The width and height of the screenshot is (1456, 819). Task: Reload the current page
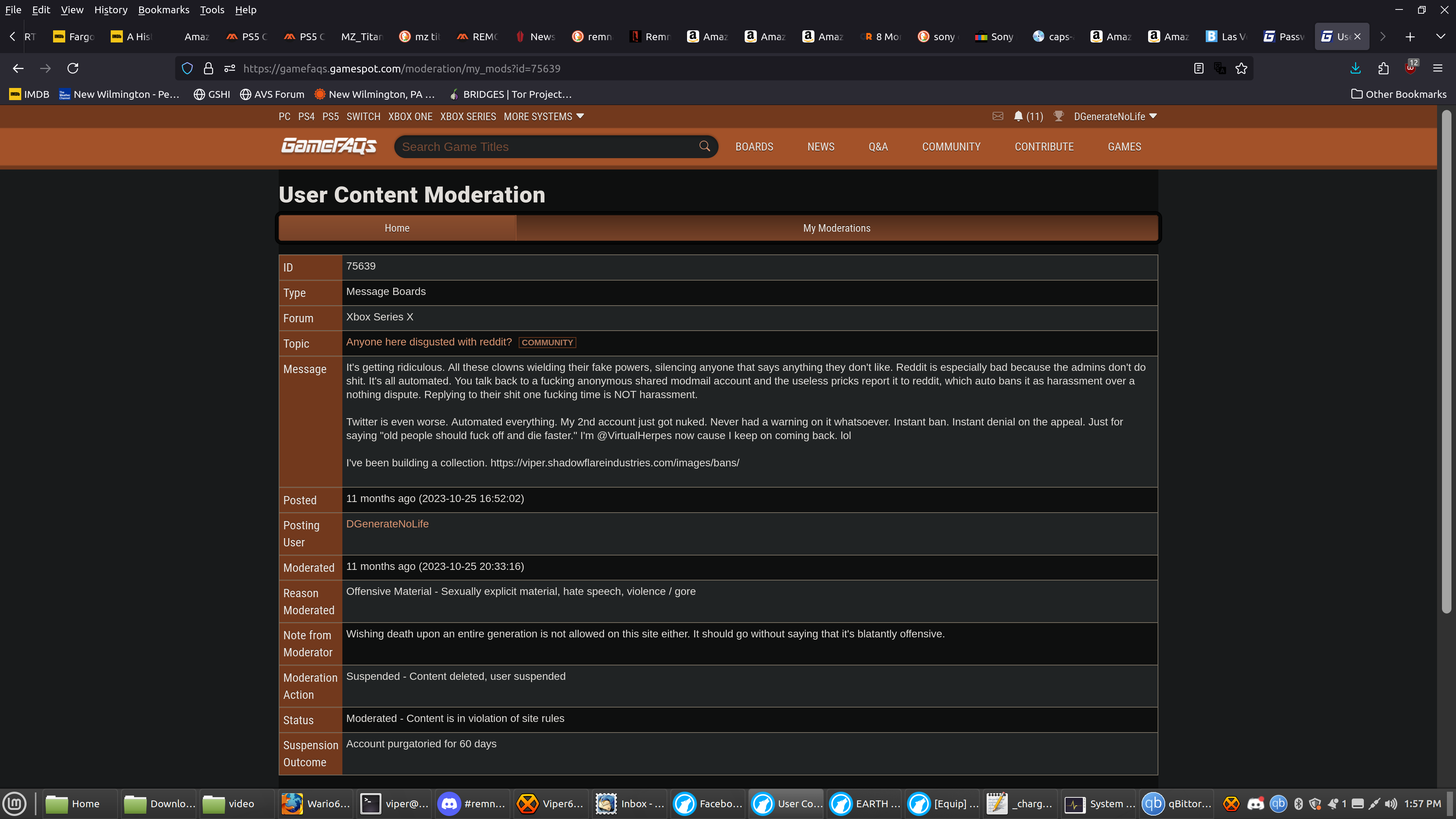coord(73,68)
